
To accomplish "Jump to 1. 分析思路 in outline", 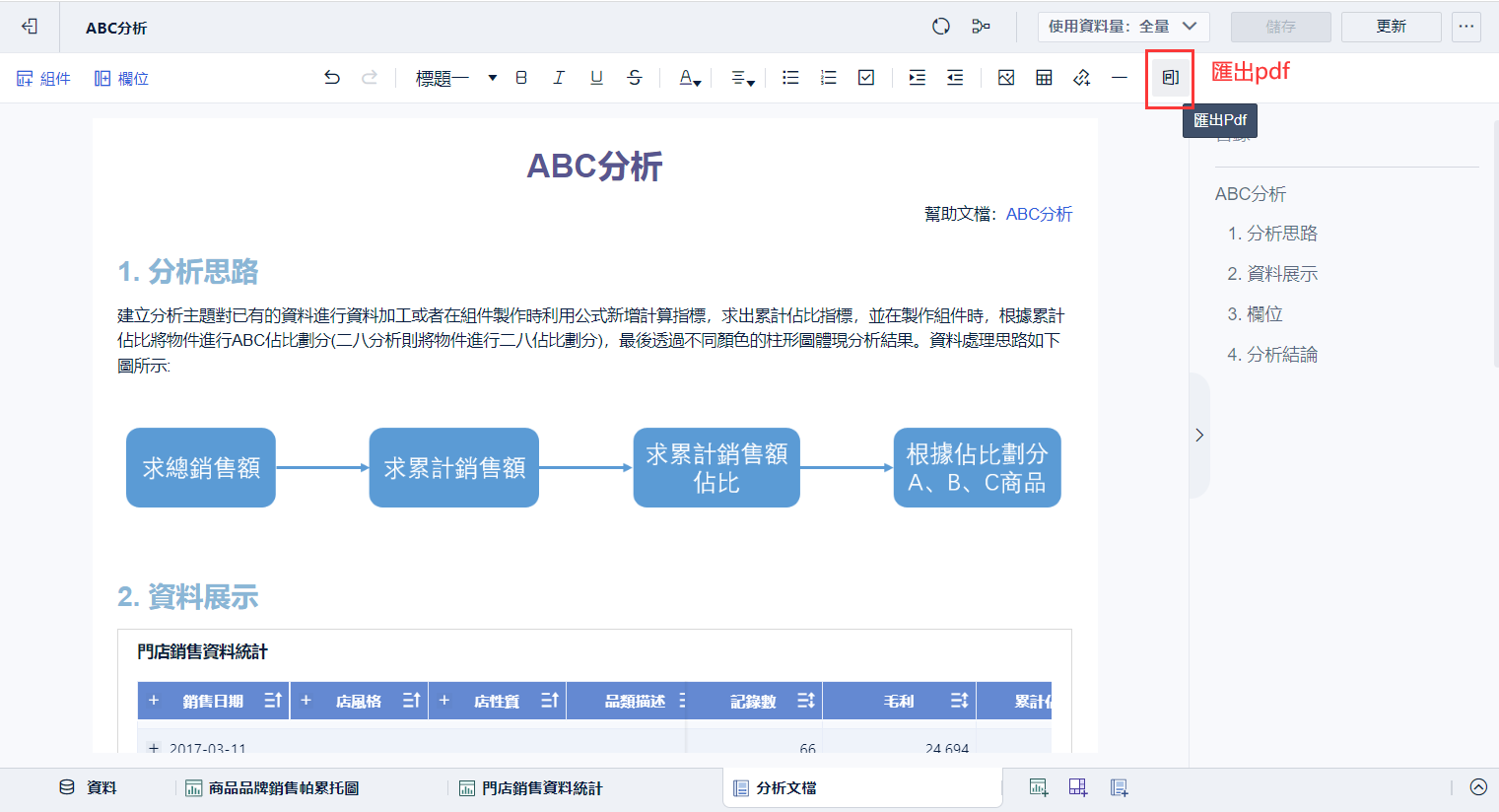I will coord(1272,234).
